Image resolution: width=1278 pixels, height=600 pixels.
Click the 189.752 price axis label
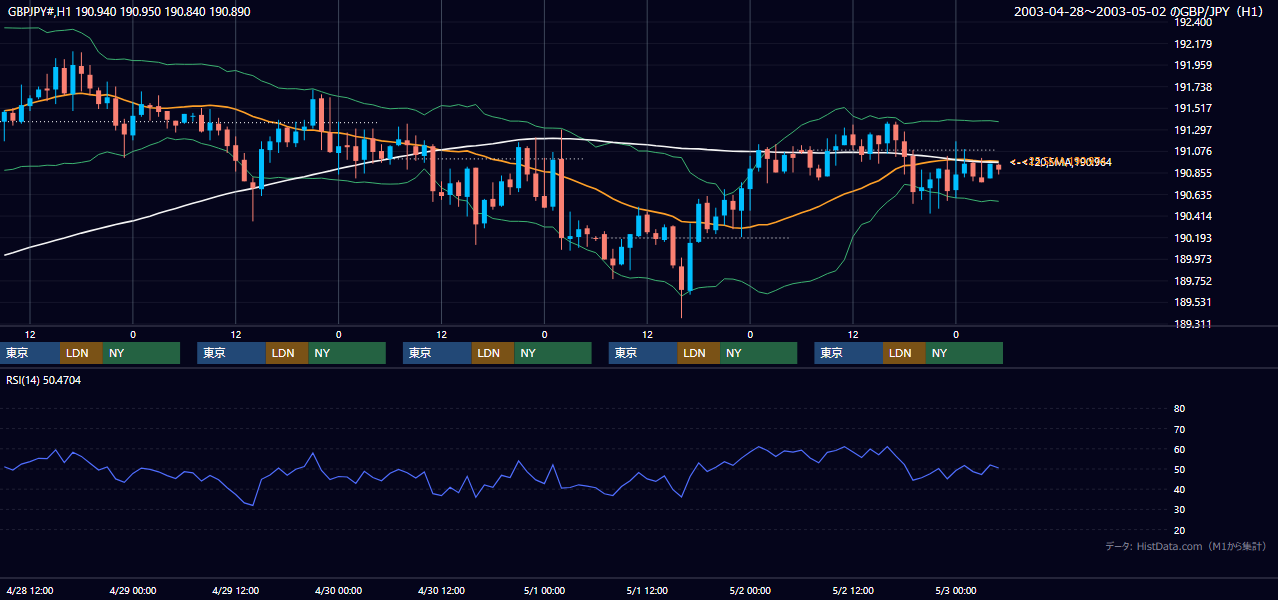[x=1193, y=281]
